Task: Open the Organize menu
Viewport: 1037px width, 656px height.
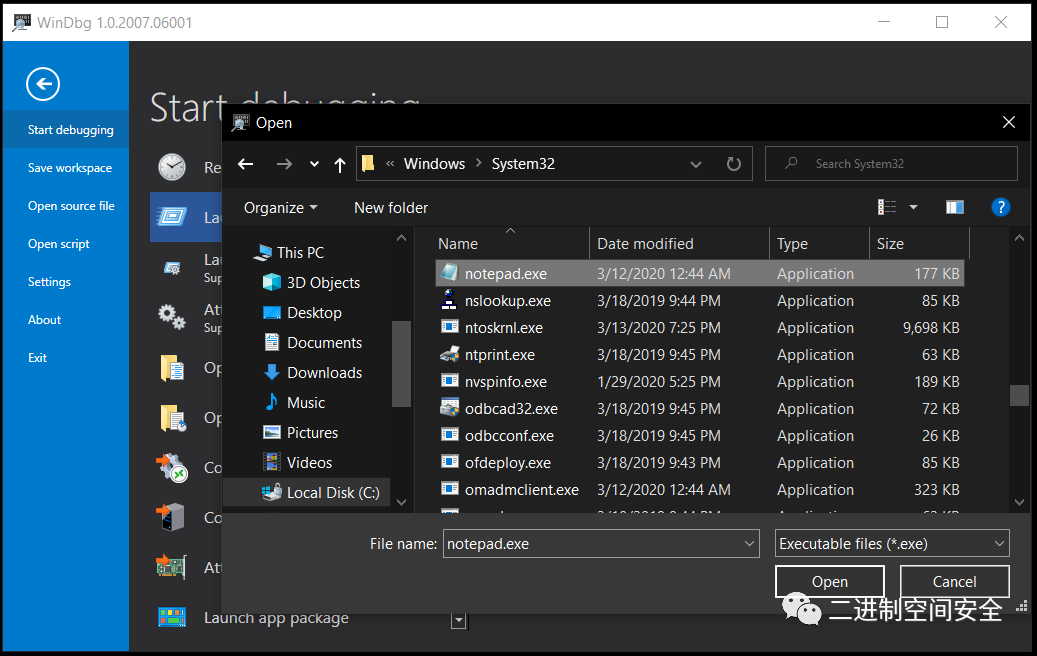Action: 280,208
